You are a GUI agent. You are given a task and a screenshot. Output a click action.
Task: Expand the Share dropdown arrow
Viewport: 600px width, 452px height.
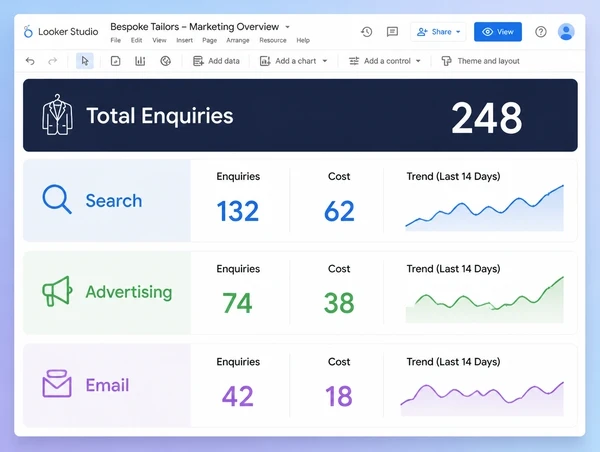click(458, 32)
